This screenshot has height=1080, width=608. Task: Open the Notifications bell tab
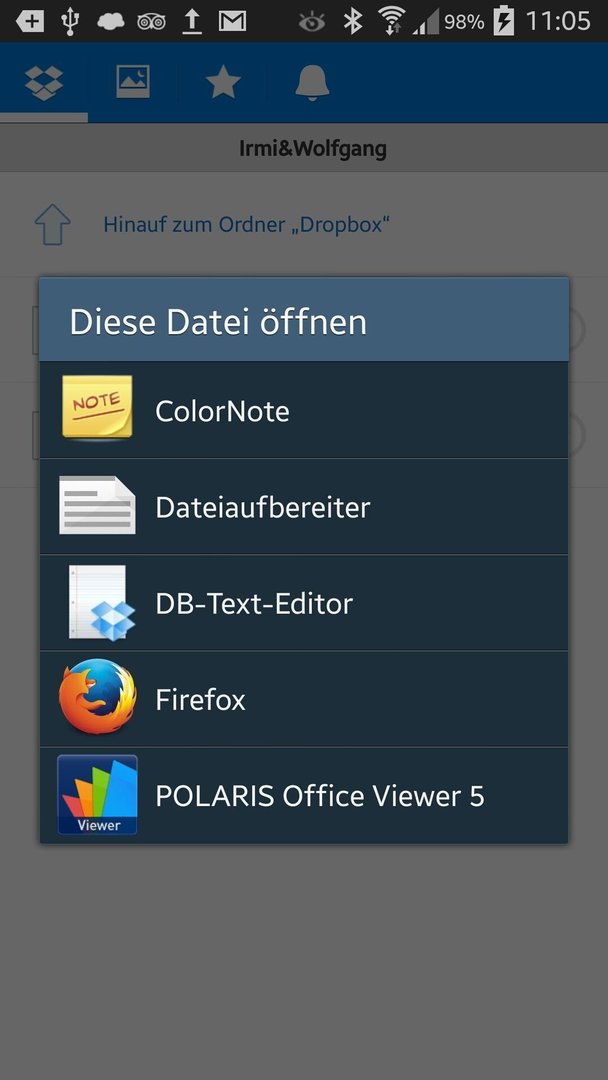312,83
